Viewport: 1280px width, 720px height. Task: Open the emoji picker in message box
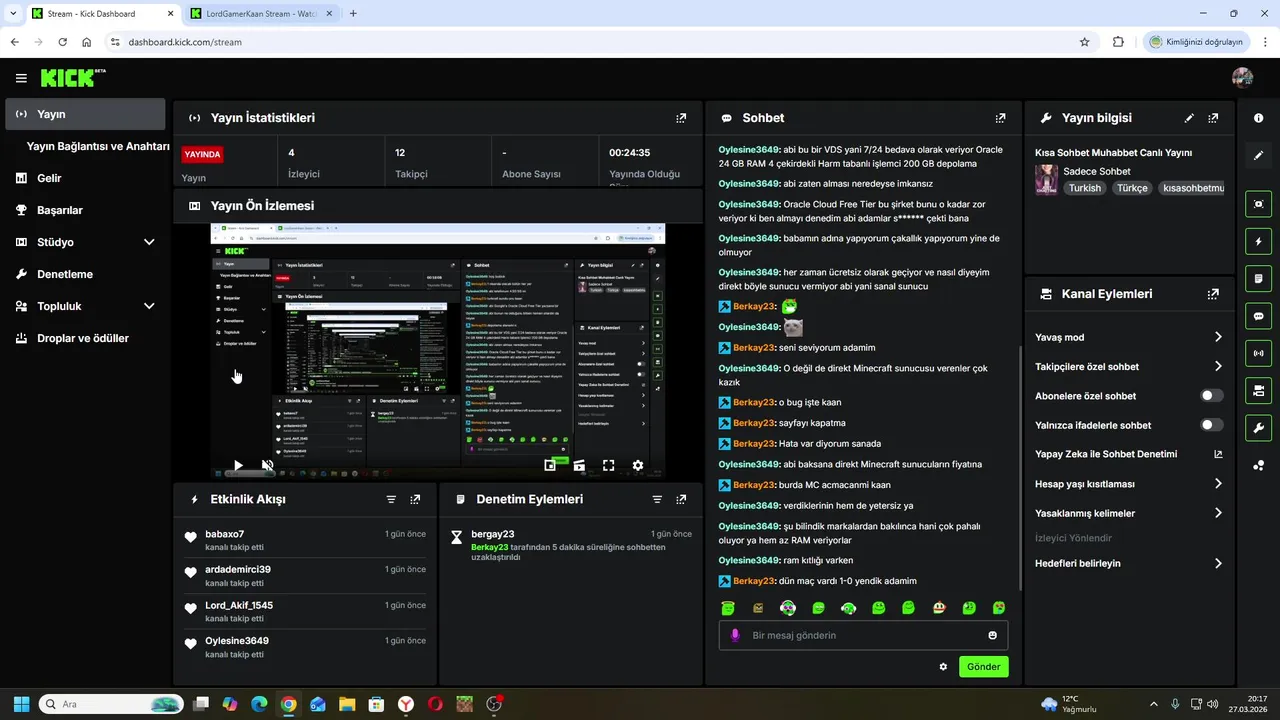coord(992,635)
